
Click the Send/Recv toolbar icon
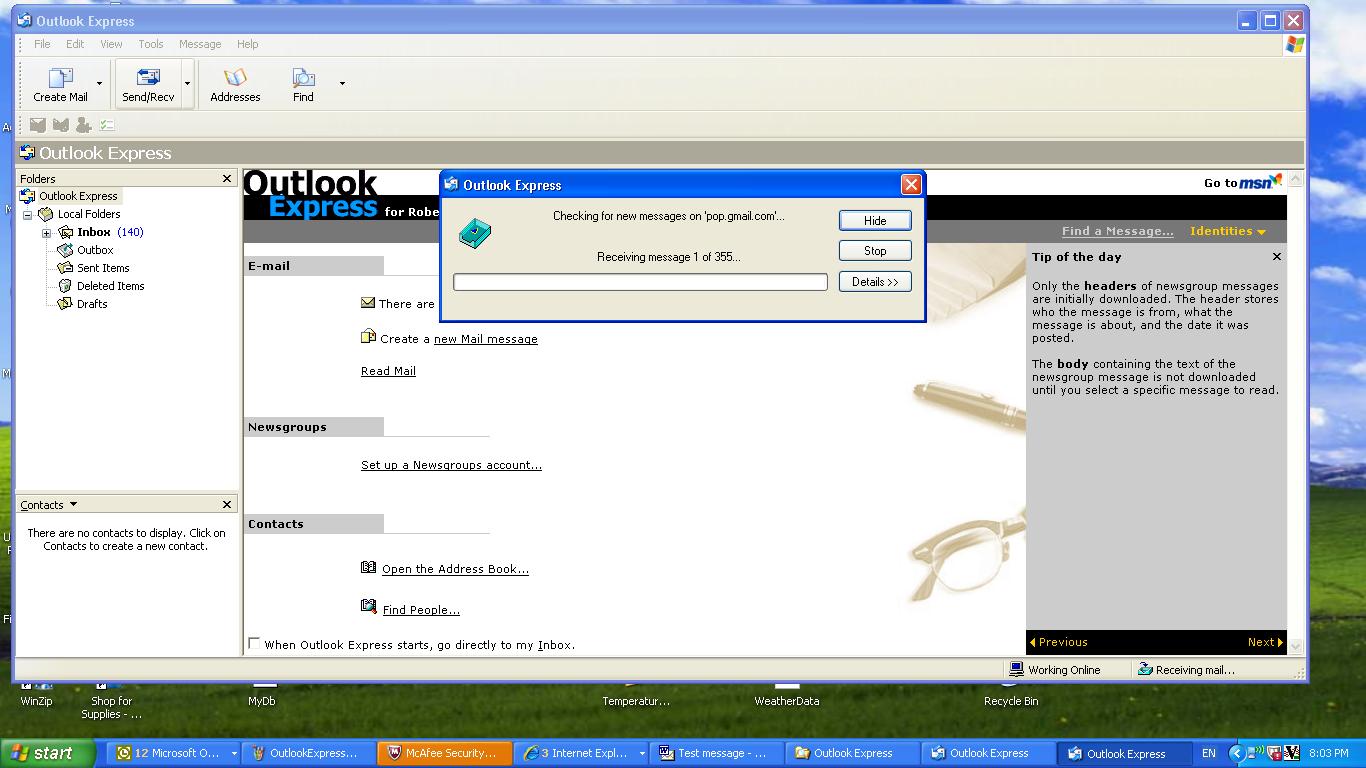click(148, 78)
